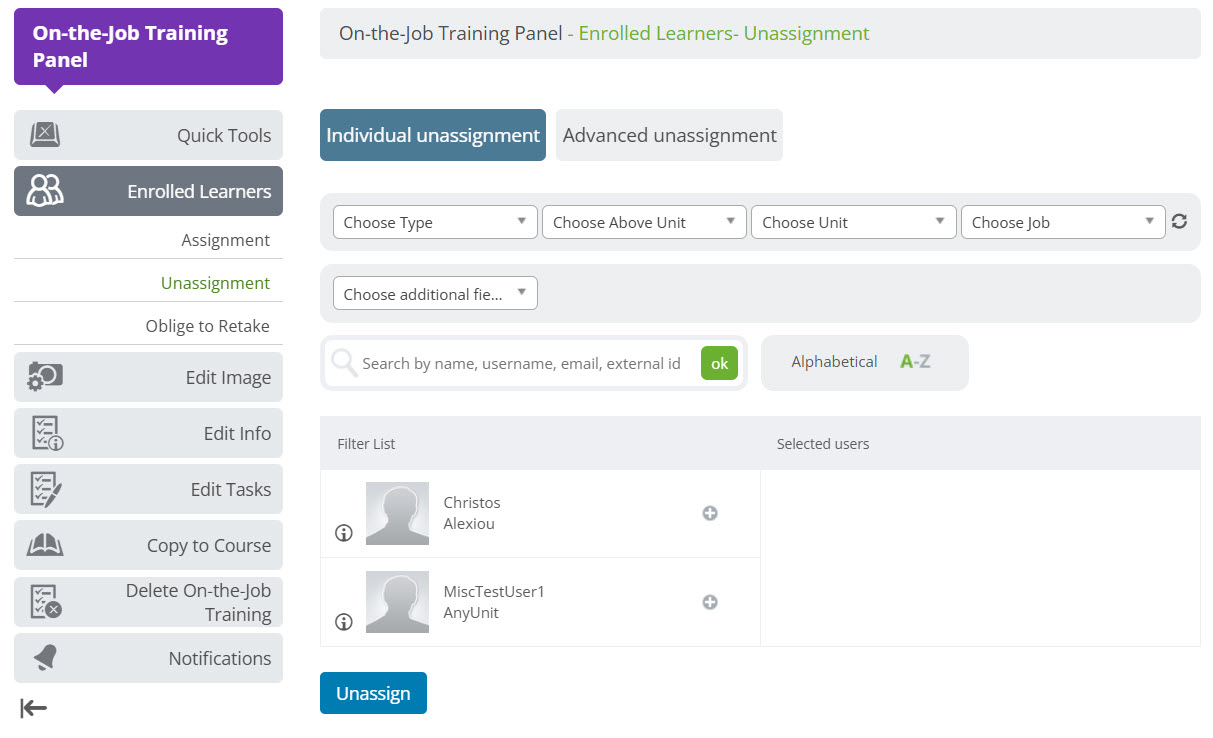Click the name 'Christos Alexiou'
This screenshot has width=1213, height=738.
click(472, 513)
